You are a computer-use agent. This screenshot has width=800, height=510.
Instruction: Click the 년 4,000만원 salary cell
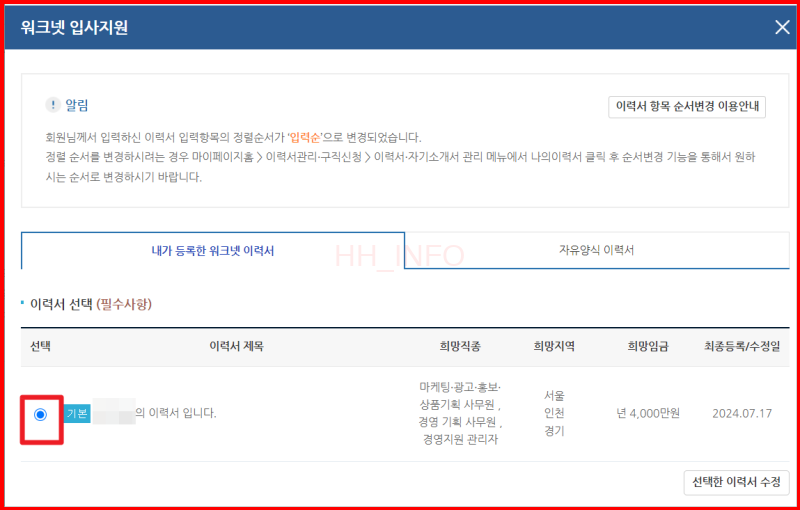648,413
